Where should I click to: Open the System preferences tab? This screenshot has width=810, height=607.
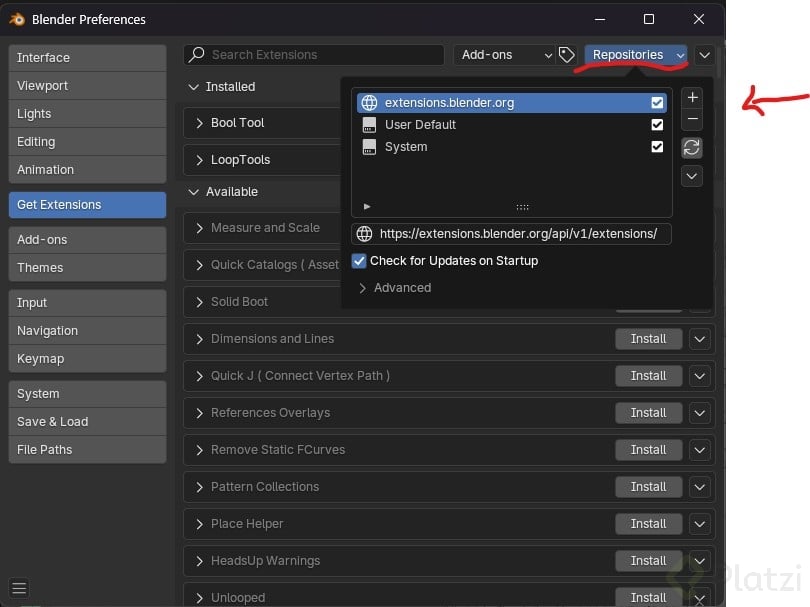click(87, 394)
